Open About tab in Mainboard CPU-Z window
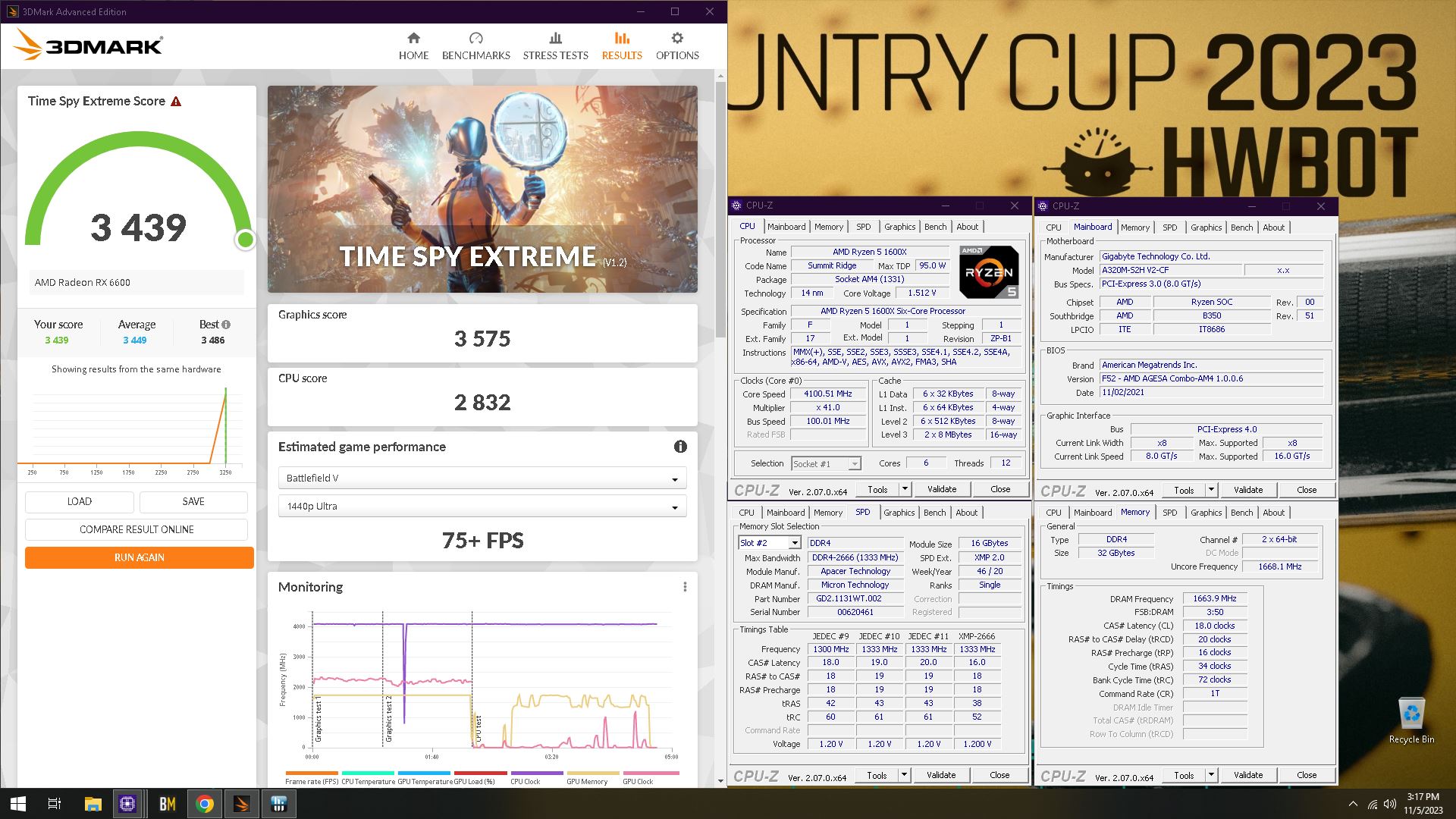Image resolution: width=1456 pixels, height=819 pixels. pyautogui.click(x=1273, y=227)
